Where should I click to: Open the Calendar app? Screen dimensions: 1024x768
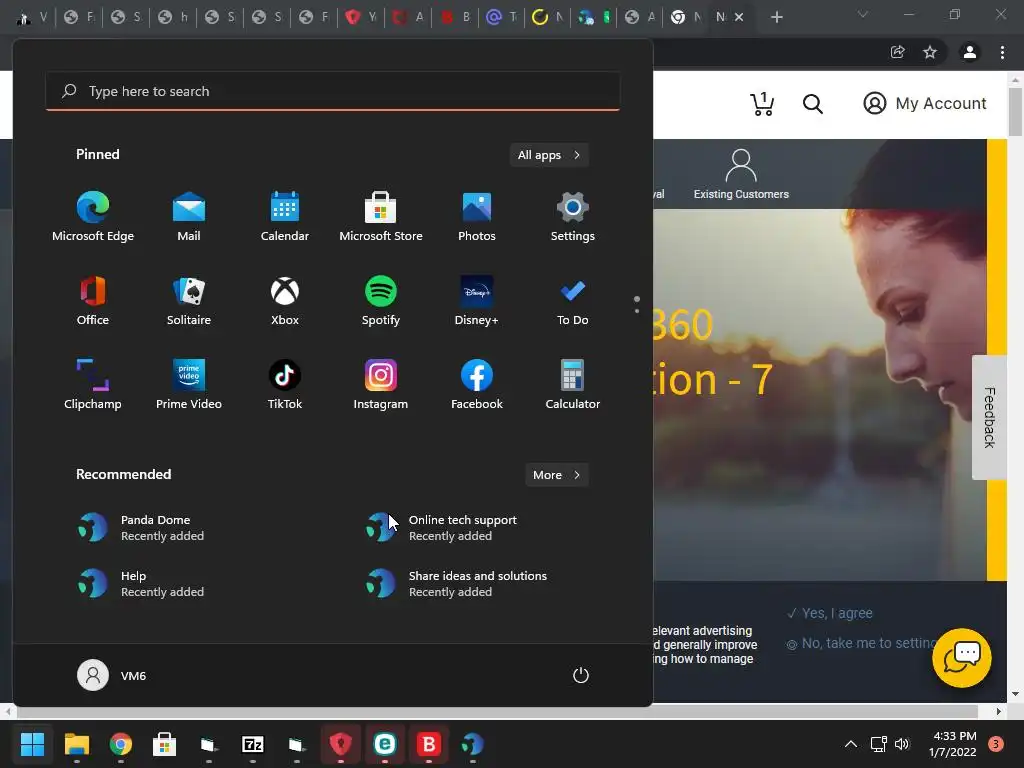pos(285,216)
